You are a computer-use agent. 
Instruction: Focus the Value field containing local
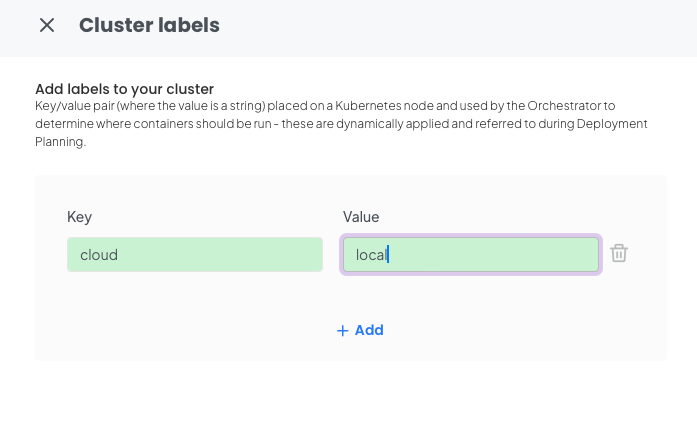pyautogui.click(x=471, y=255)
